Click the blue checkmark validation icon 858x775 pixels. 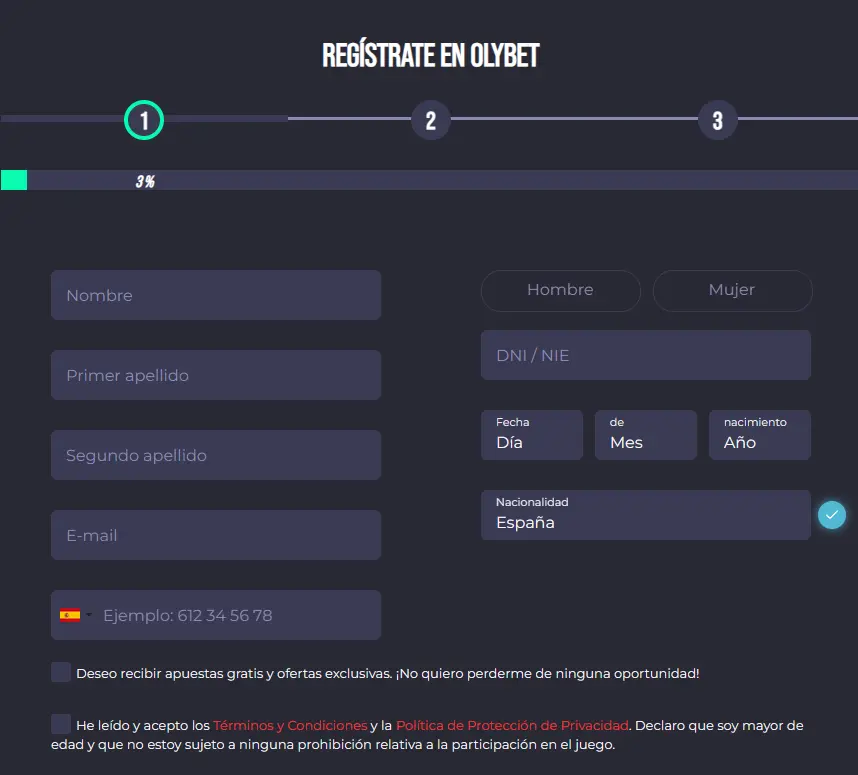point(832,515)
